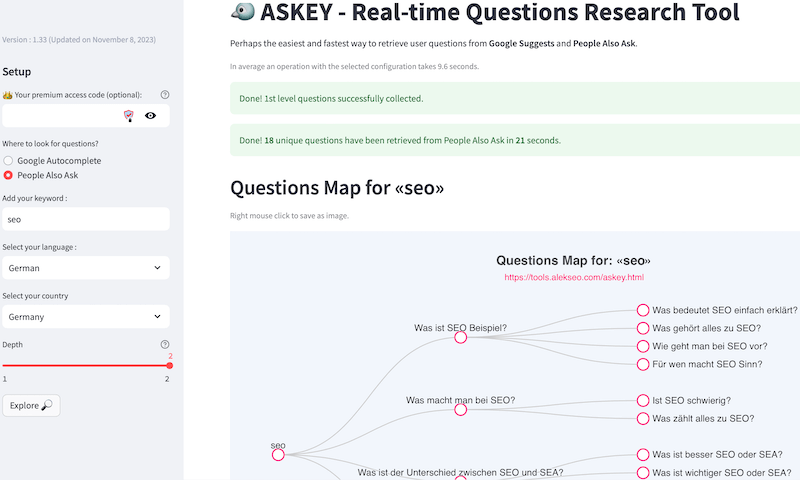This screenshot has width=800, height=480.
Task: Click the Depth slider handle
Action: pyautogui.click(x=169, y=365)
